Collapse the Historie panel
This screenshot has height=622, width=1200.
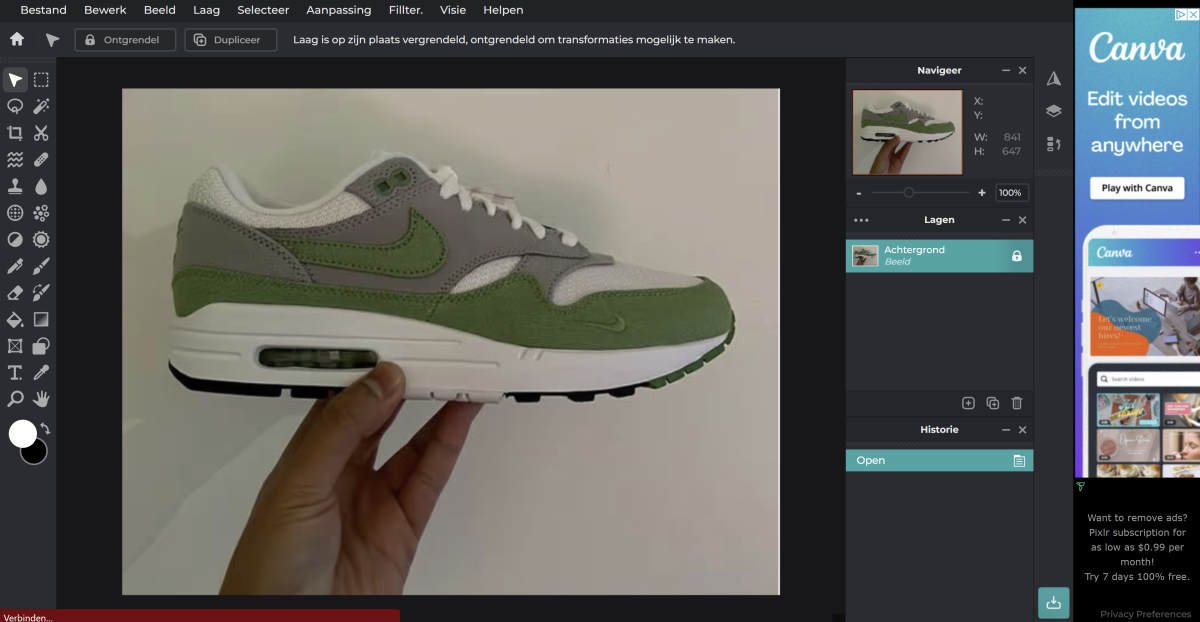coord(1006,430)
